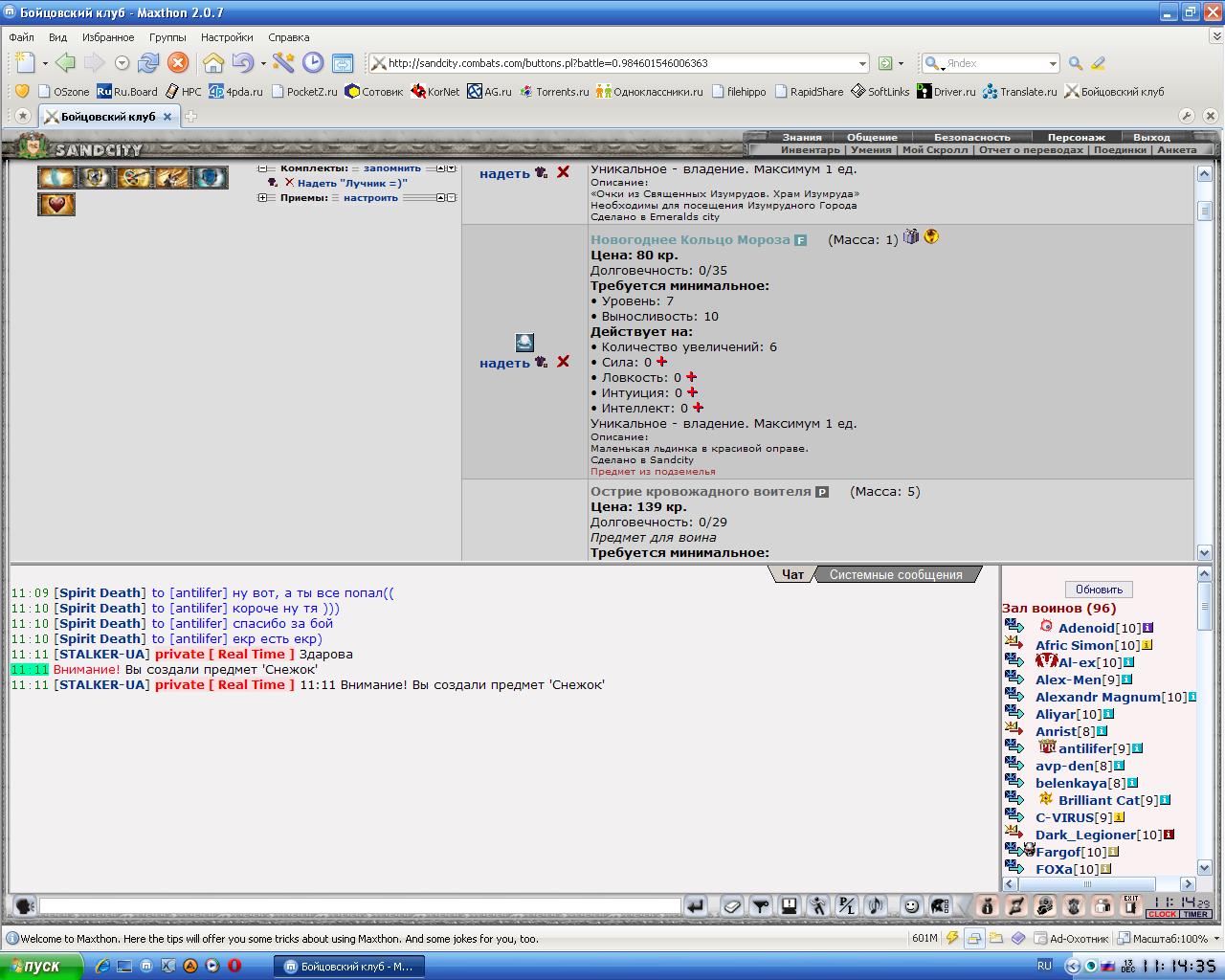Open the Go button dropdown arrow

click(x=901, y=63)
